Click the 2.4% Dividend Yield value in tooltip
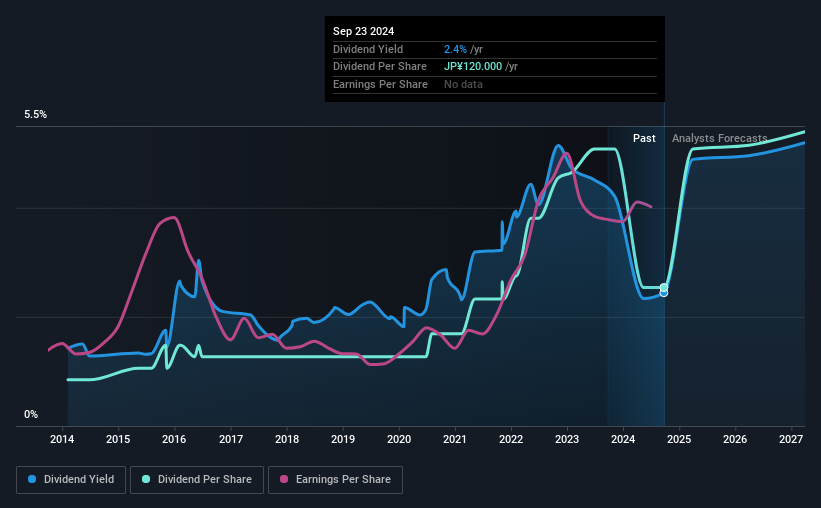Image resolution: width=821 pixels, height=508 pixels. point(455,49)
